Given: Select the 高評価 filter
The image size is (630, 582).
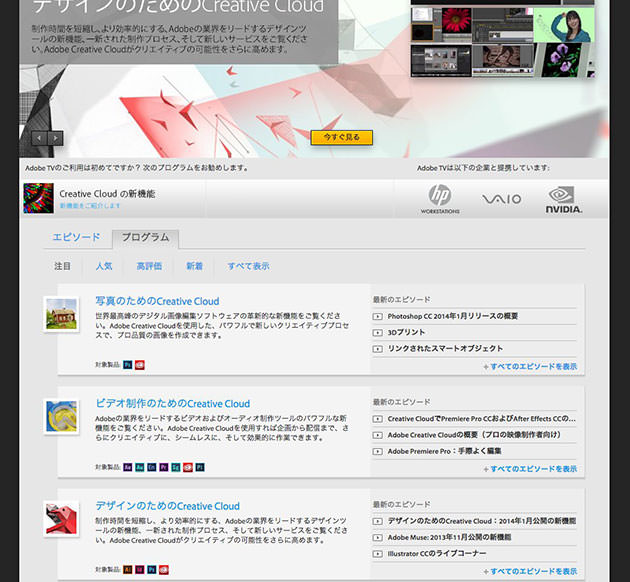Looking at the screenshot, I should 149,266.
